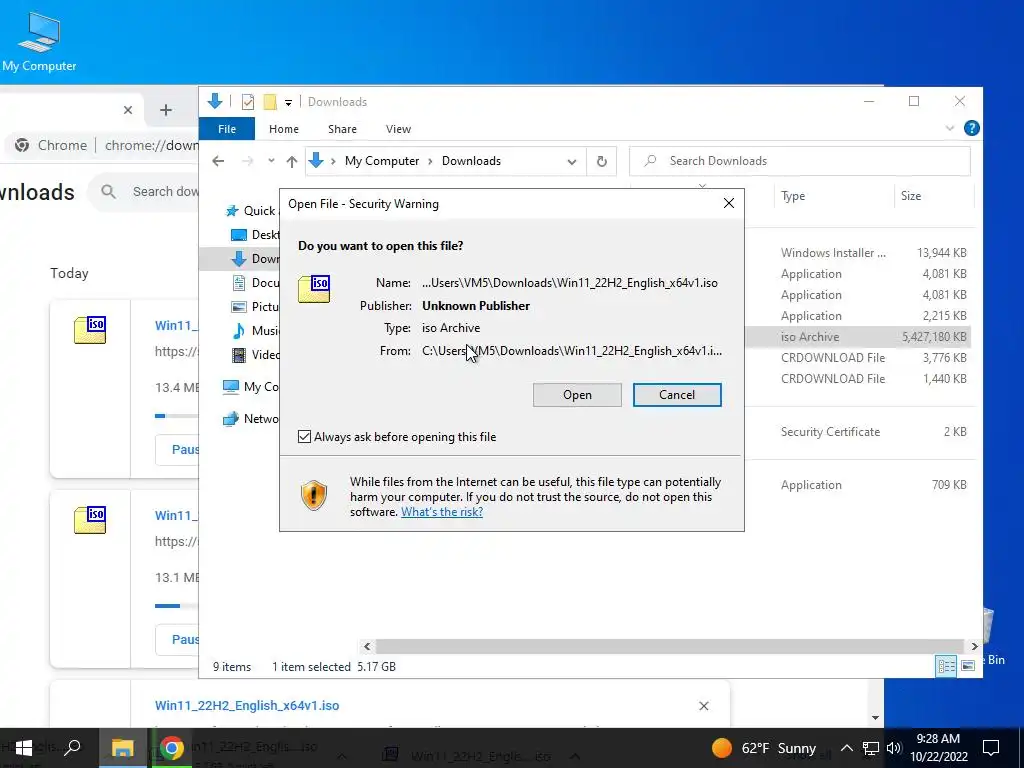Click Open in the Security Warning dialog
This screenshot has width=1024, height=768.
coord(577,394)
